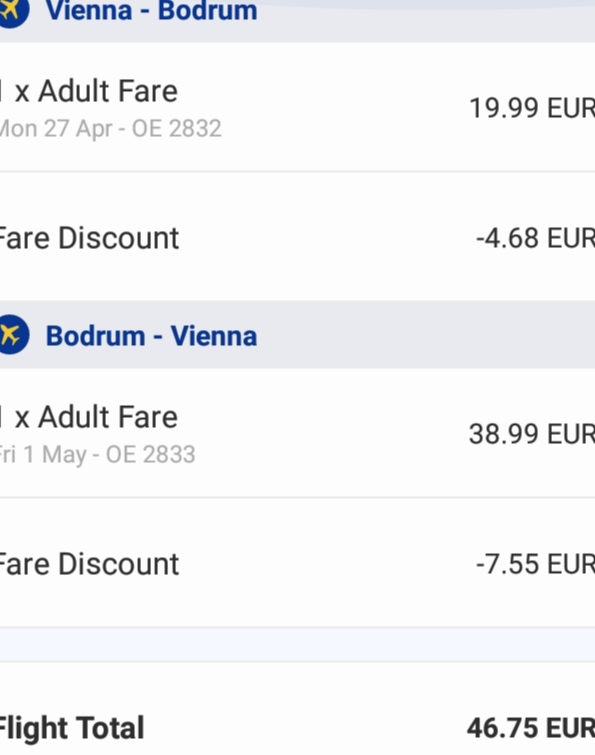Click the Flight Total label

(x=71, y=728)
